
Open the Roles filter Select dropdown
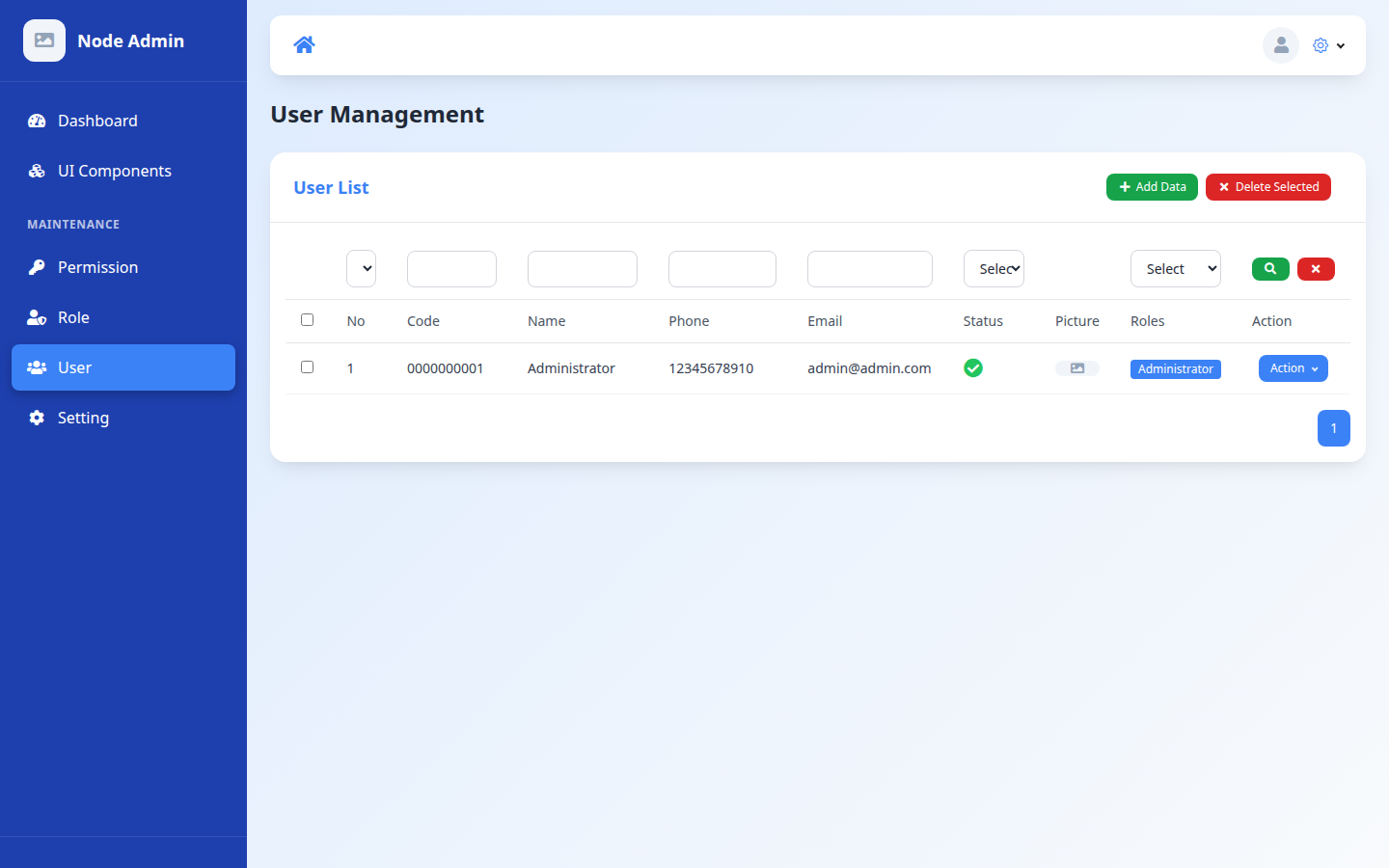click(x=1176, y=269)
